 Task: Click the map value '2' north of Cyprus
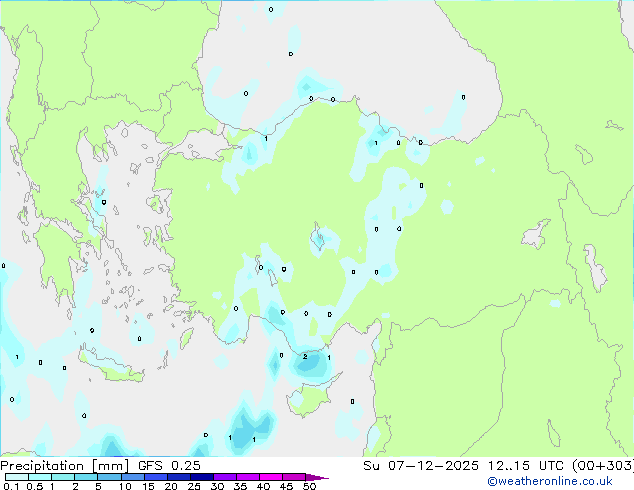(305, 357)
